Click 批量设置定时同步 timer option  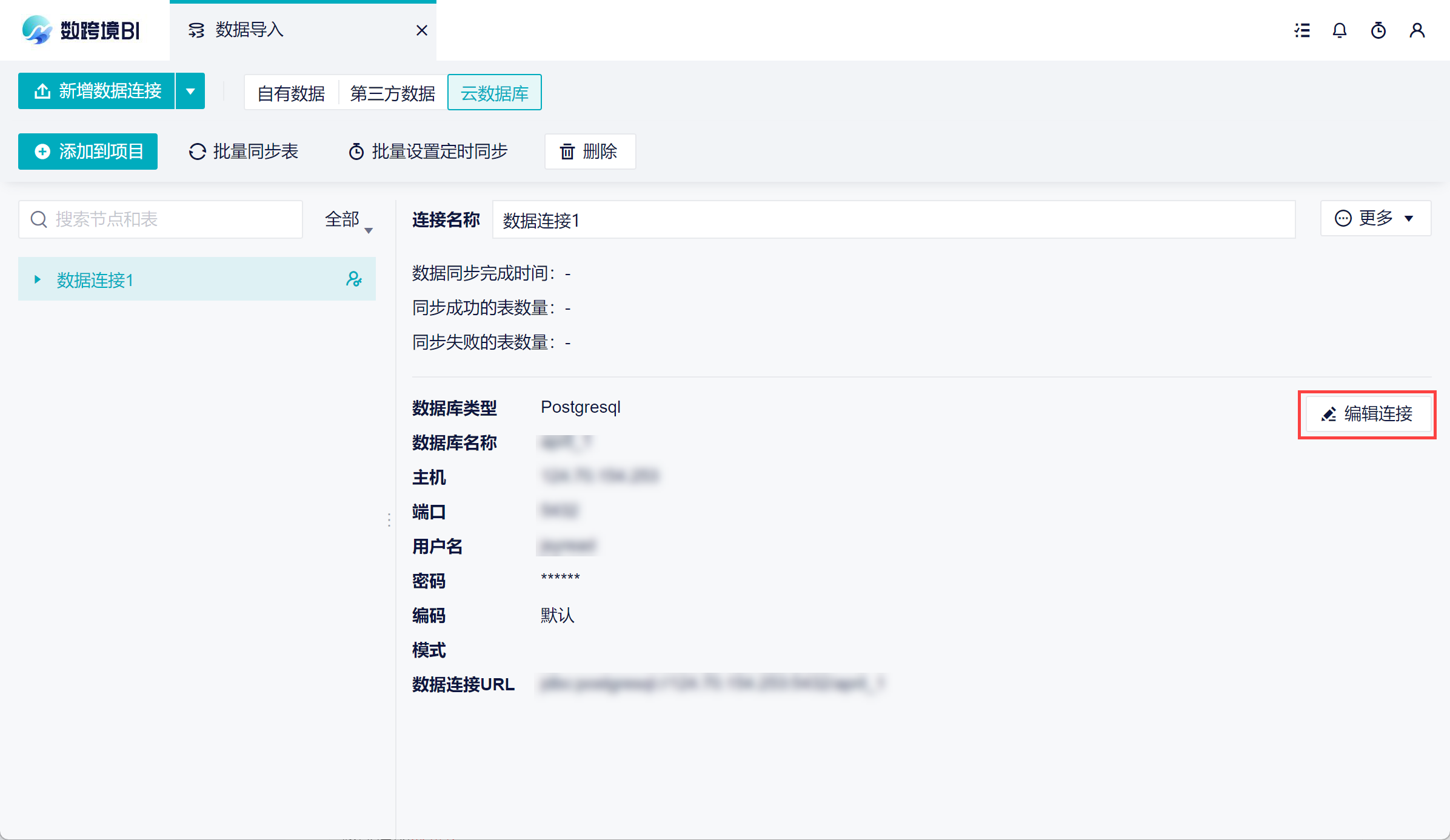(x=428, y=152)
